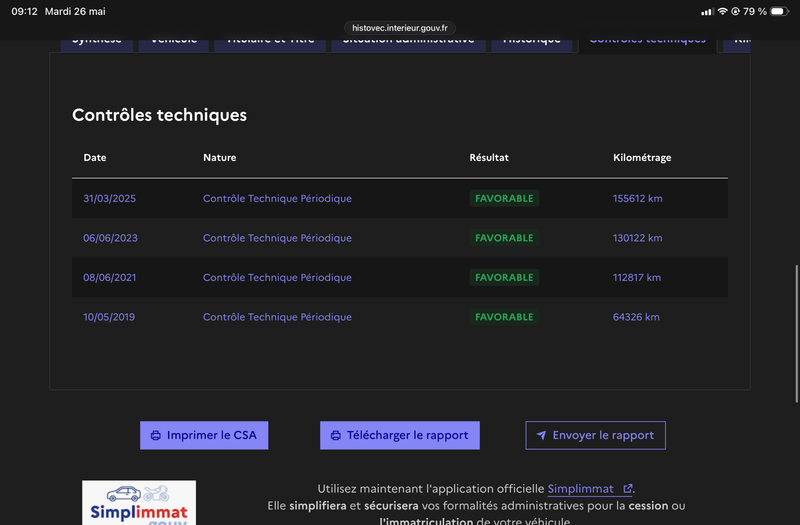The width and height of the screenshot is (800, 525).
Task: Tap the histovec.interieur.gouv.fr address bar
Action: [399, 28]
